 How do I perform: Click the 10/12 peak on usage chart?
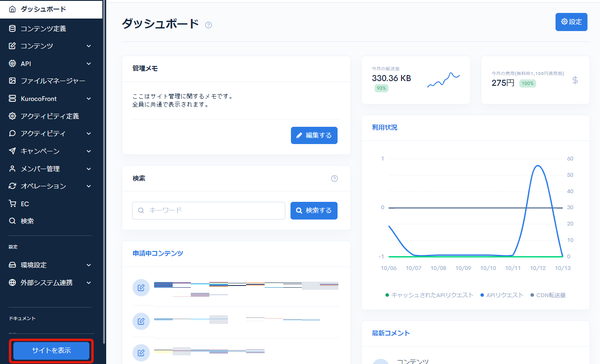538,166
